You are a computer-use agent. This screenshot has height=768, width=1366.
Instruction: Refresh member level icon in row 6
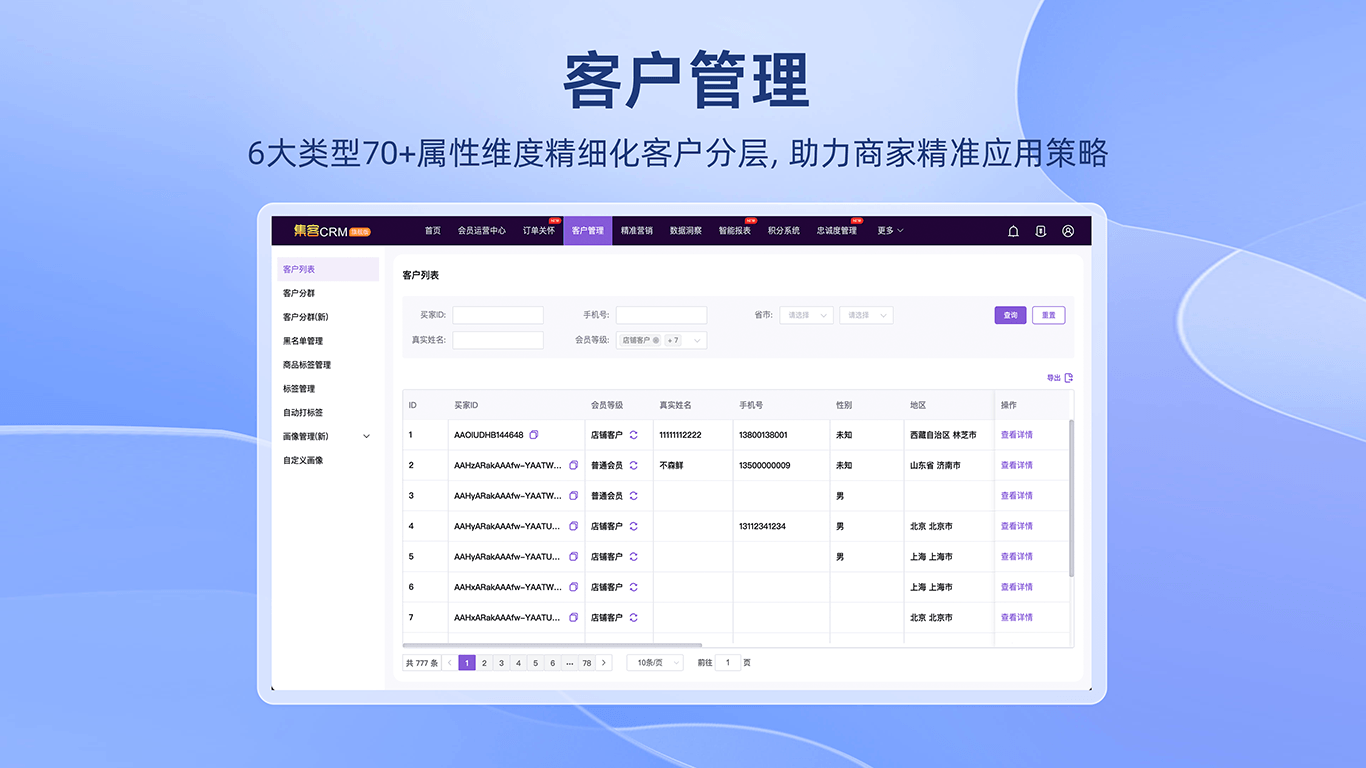coord(633,587)
